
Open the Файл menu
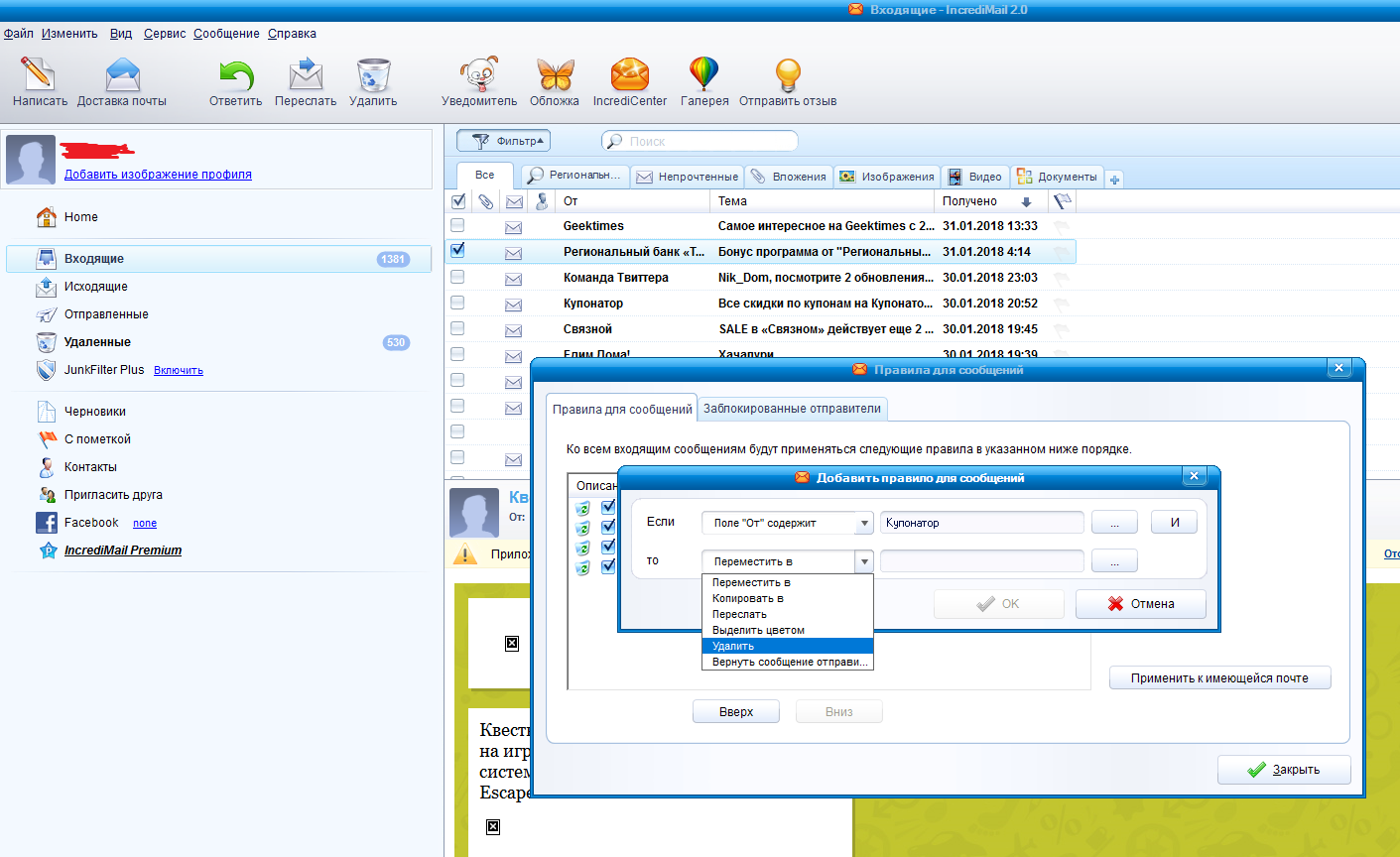[18, 34]
